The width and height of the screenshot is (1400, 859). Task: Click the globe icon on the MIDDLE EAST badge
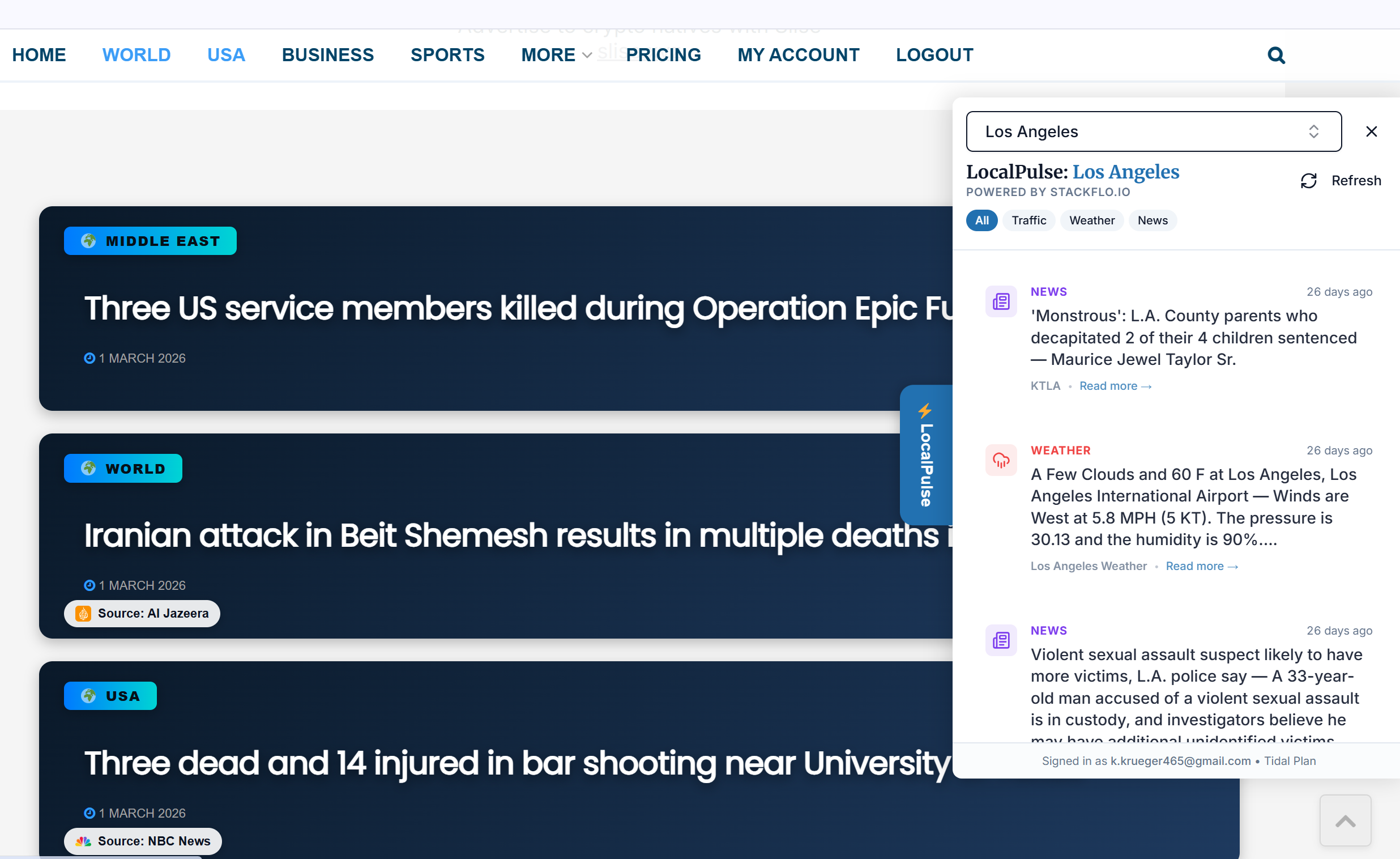tap(88, 240)
